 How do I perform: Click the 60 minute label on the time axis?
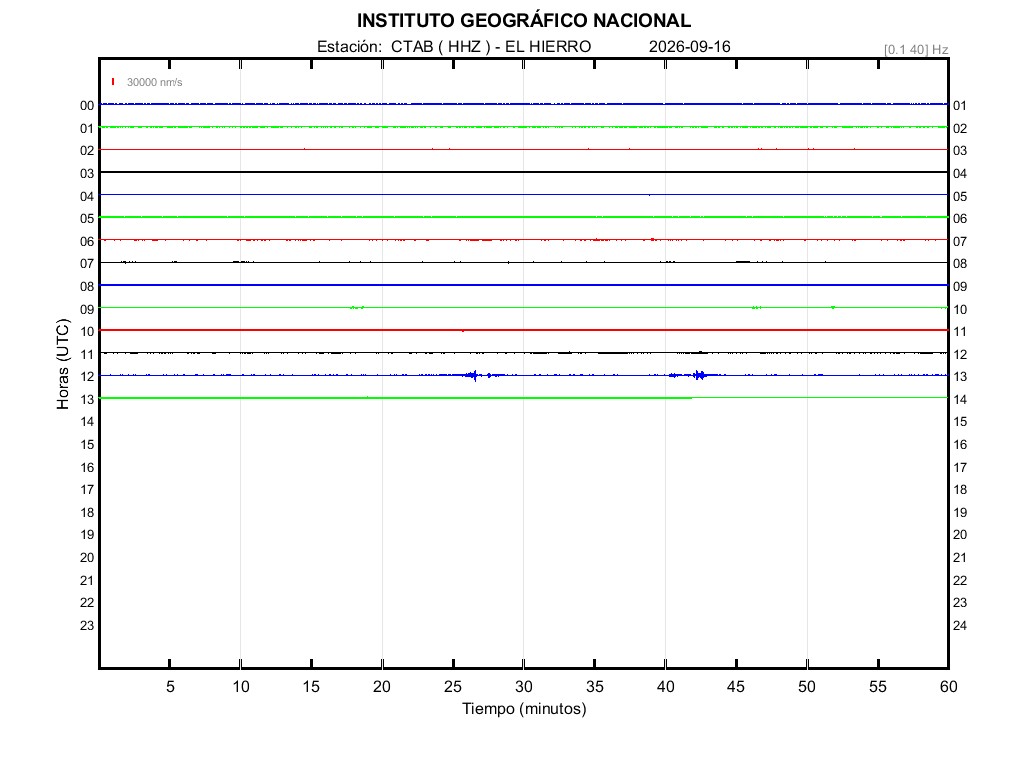(x=948, y=686)
